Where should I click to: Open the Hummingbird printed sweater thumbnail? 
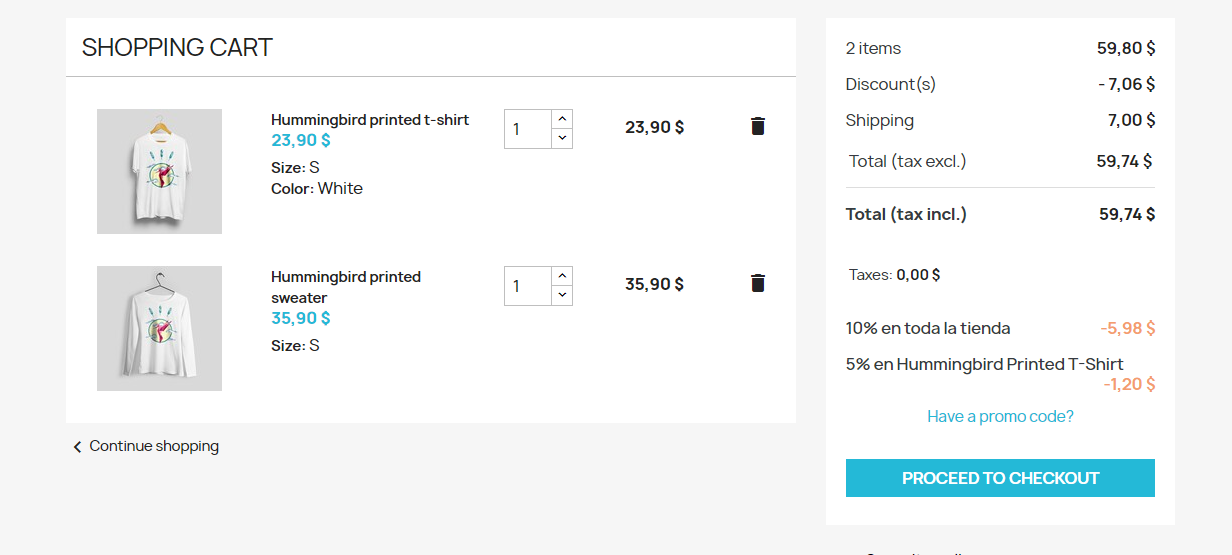click(x=159, y=328)
